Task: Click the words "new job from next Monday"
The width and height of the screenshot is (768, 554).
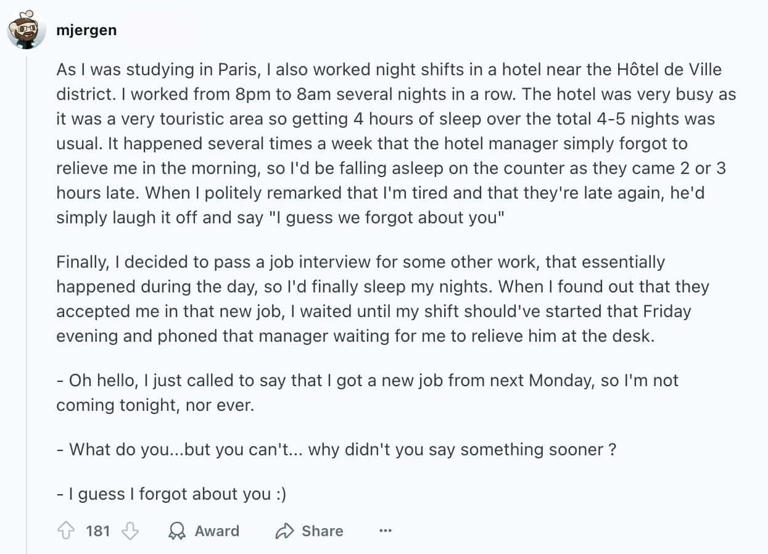Action: (x=467, y=381)
